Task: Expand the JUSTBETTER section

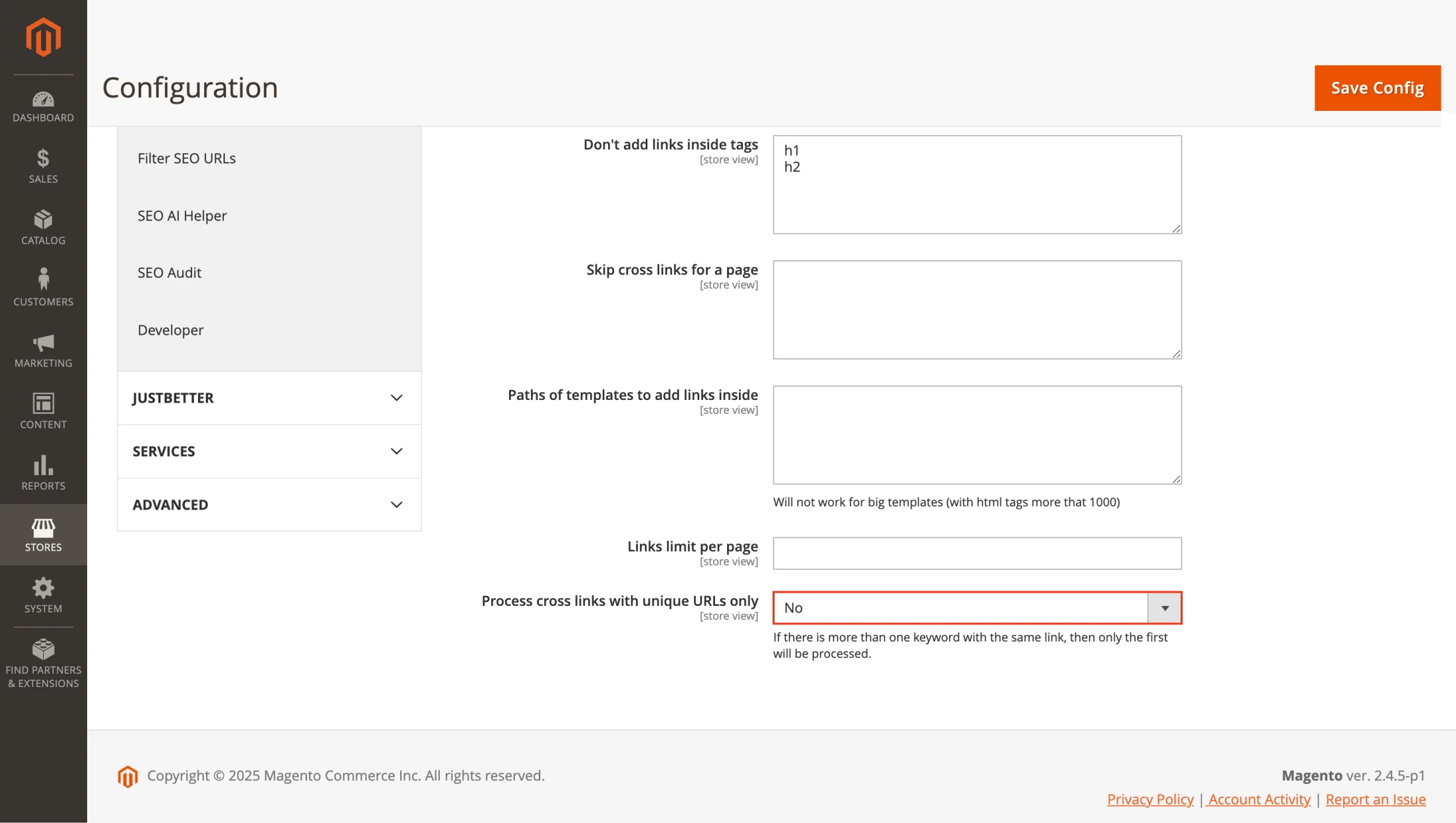Action: tap(268, 397)
